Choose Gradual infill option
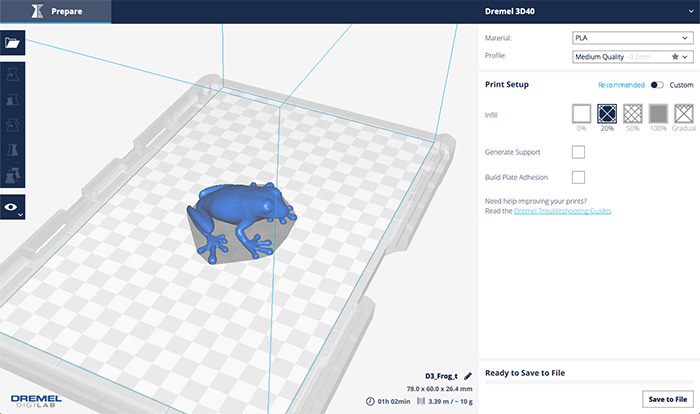 [x=684, y=114]
